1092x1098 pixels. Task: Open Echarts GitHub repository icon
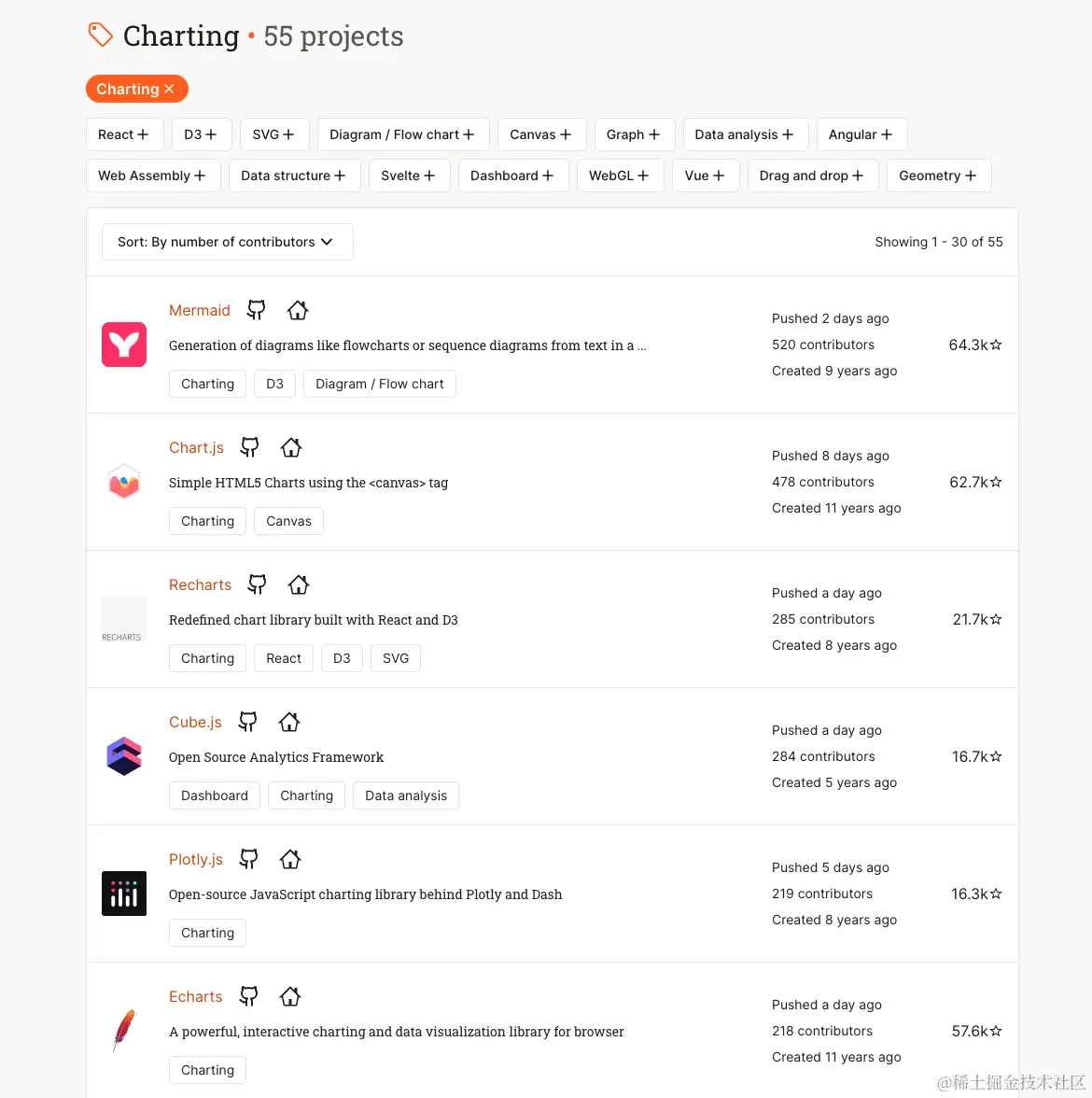pyautogui.click(x=248, y=996)
